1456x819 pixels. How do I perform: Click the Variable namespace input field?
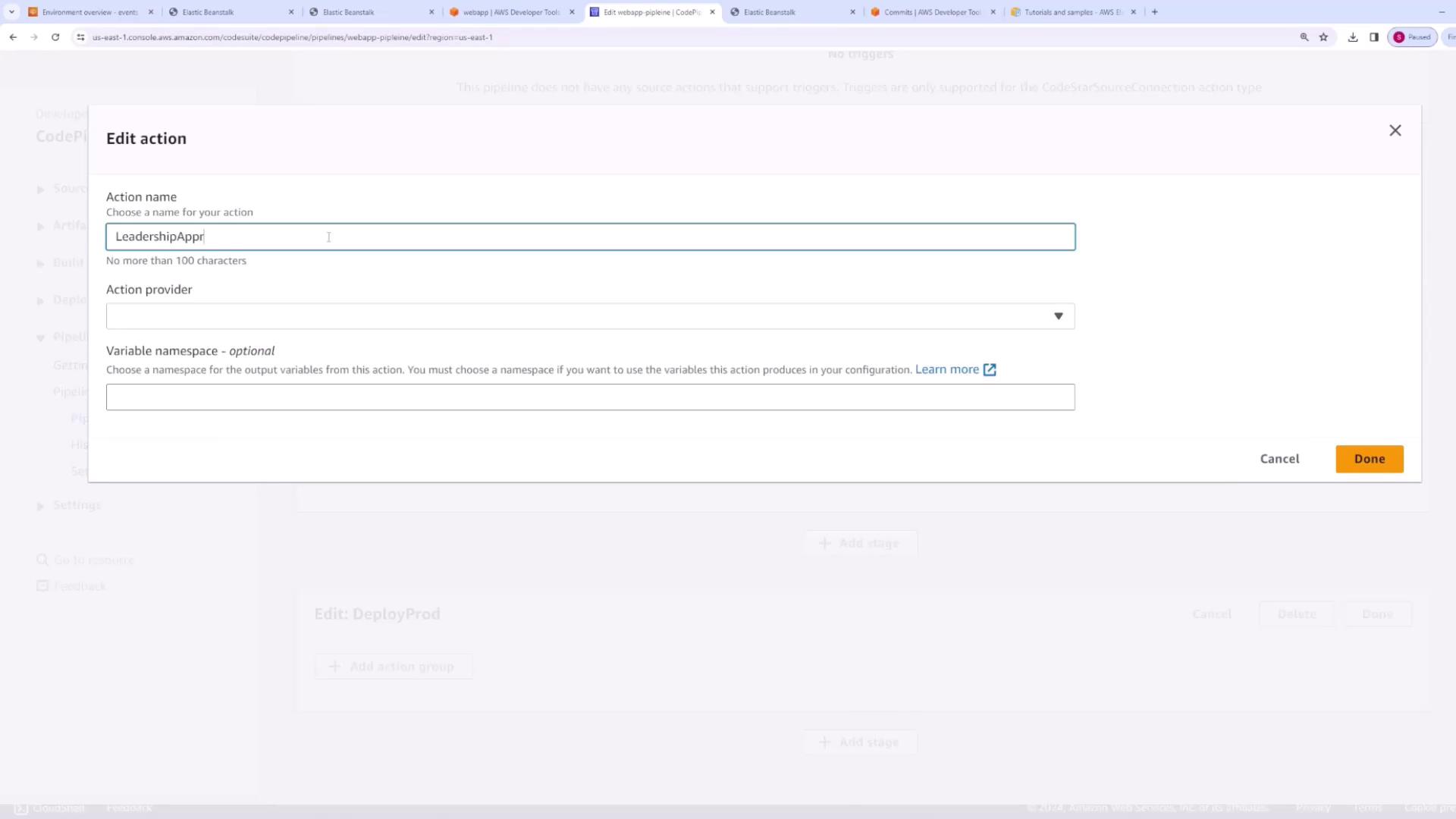pyautogui.click(x=590, y=397)
